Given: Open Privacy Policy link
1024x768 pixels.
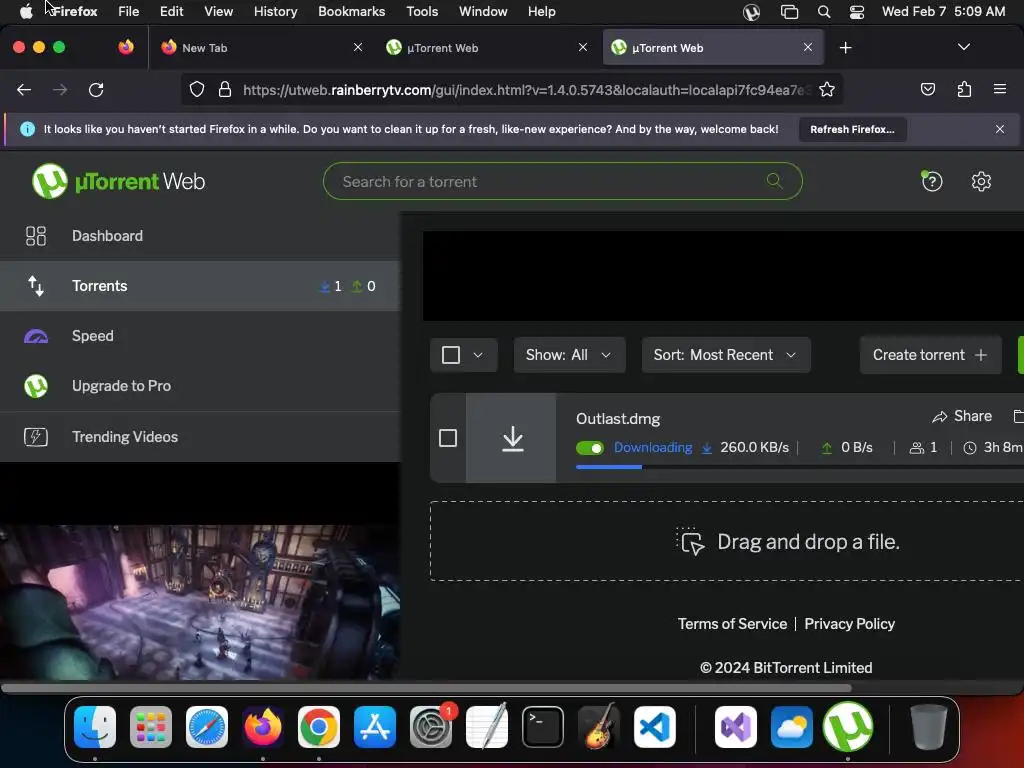Looking at the screenshot, I should point(850,624).
